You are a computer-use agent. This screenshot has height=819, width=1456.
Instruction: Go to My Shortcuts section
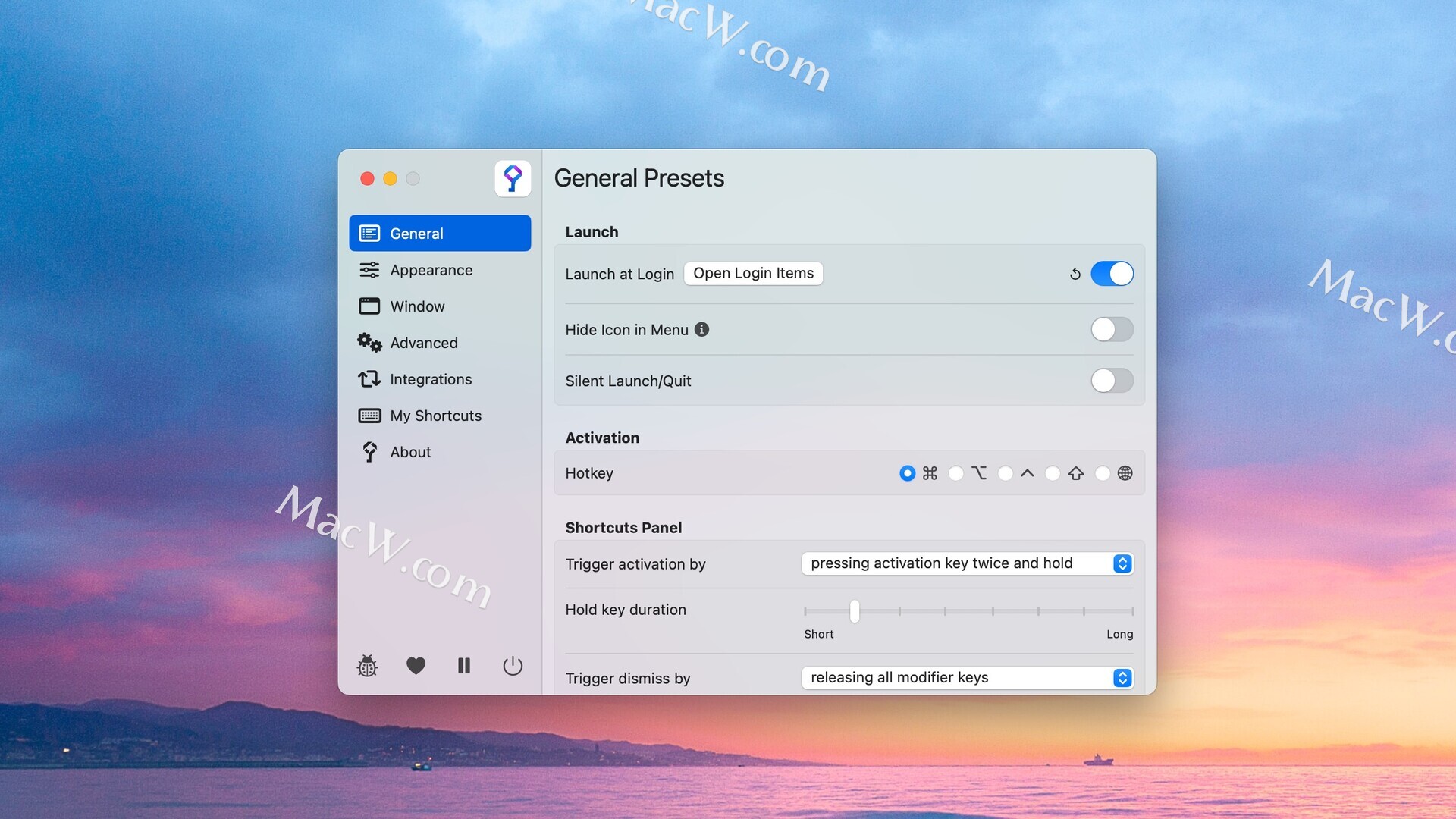click(x=435, y=416)
